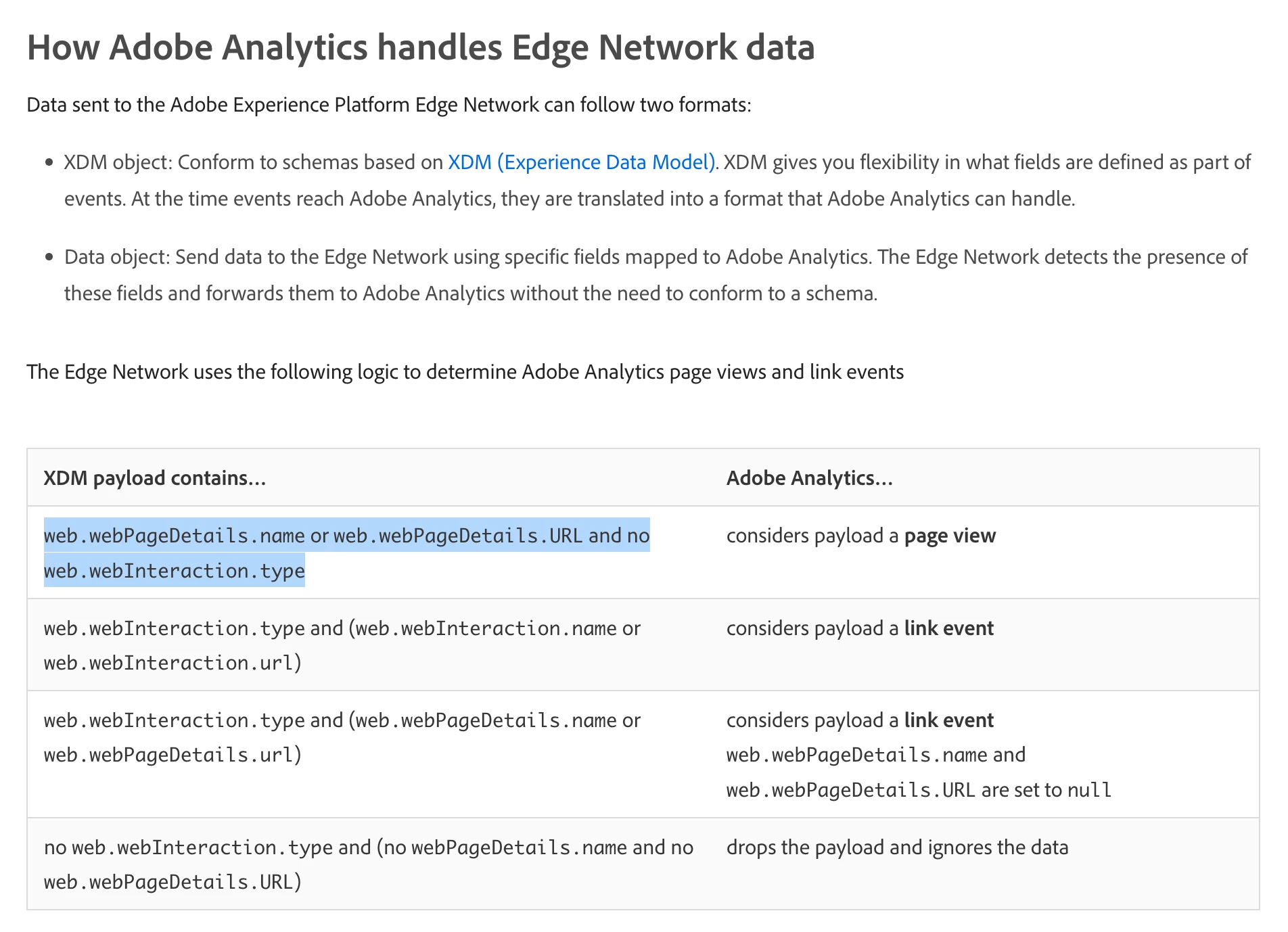Open the XDM (Experience Data Model) link
The height and width of the screenshot is (932, 1288).
(x=582, y=162)
